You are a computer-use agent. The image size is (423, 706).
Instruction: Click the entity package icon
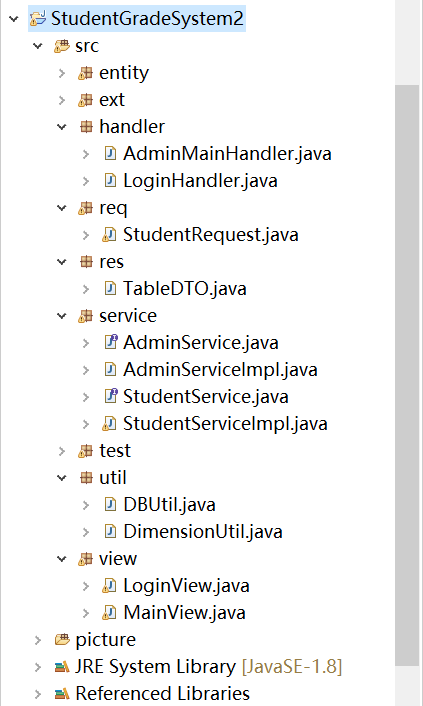[85, 73]
